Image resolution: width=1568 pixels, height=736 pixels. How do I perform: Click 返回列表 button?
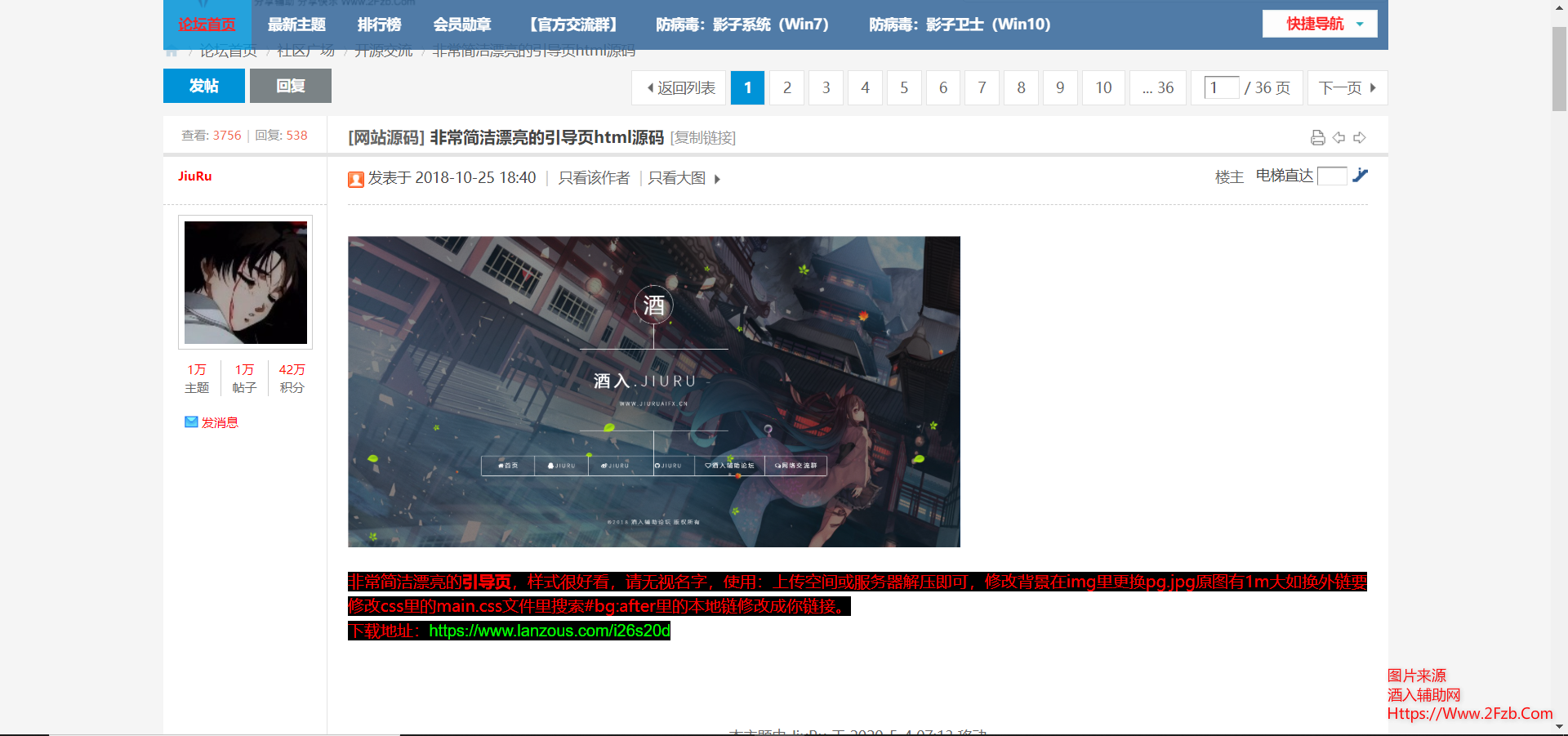(x=679, y=87)
